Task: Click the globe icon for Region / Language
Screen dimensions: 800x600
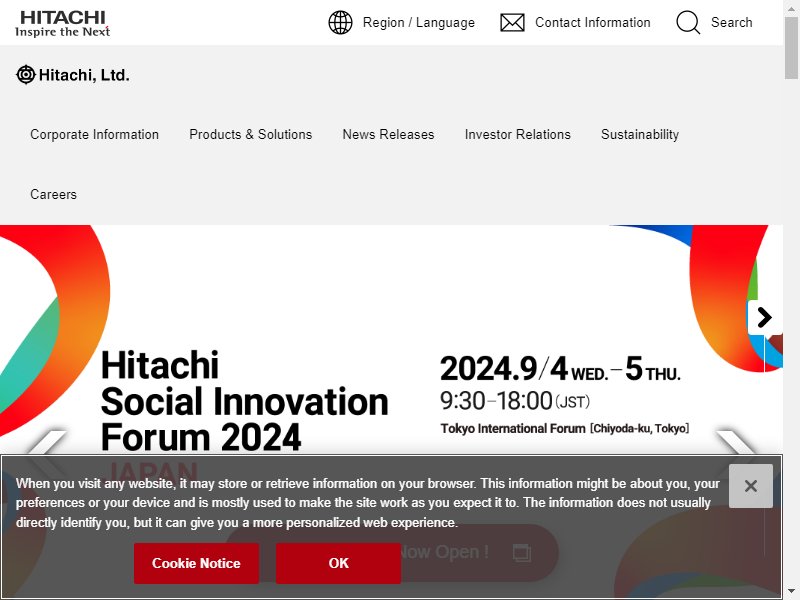Action: pos(340,22)
